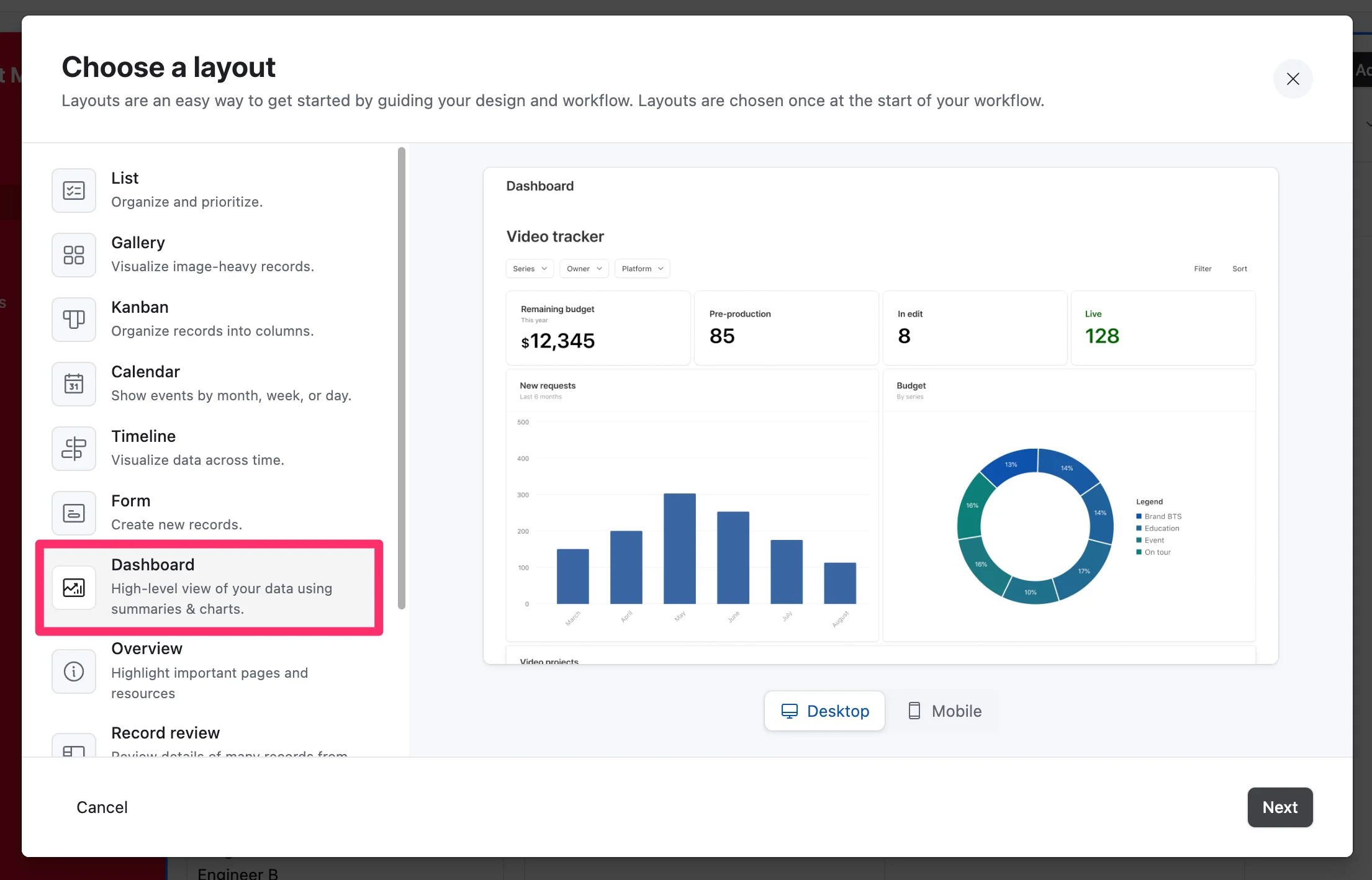Select the List layout icon
Screen dimensions: 1372x880
(74, 191)
